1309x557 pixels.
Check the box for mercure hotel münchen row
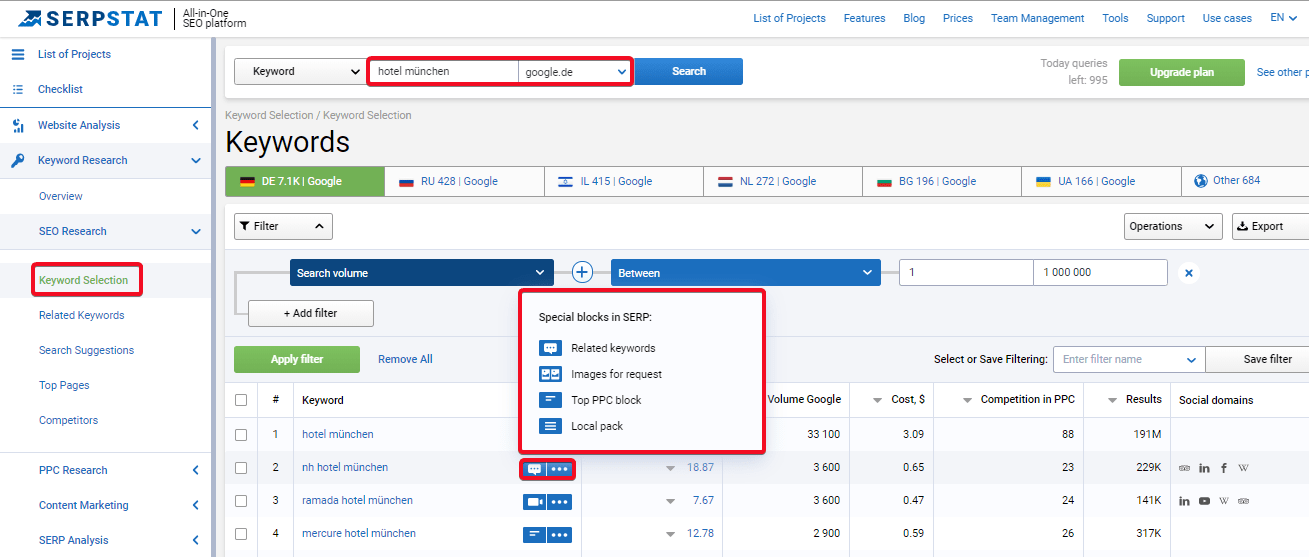pos(241,534)
